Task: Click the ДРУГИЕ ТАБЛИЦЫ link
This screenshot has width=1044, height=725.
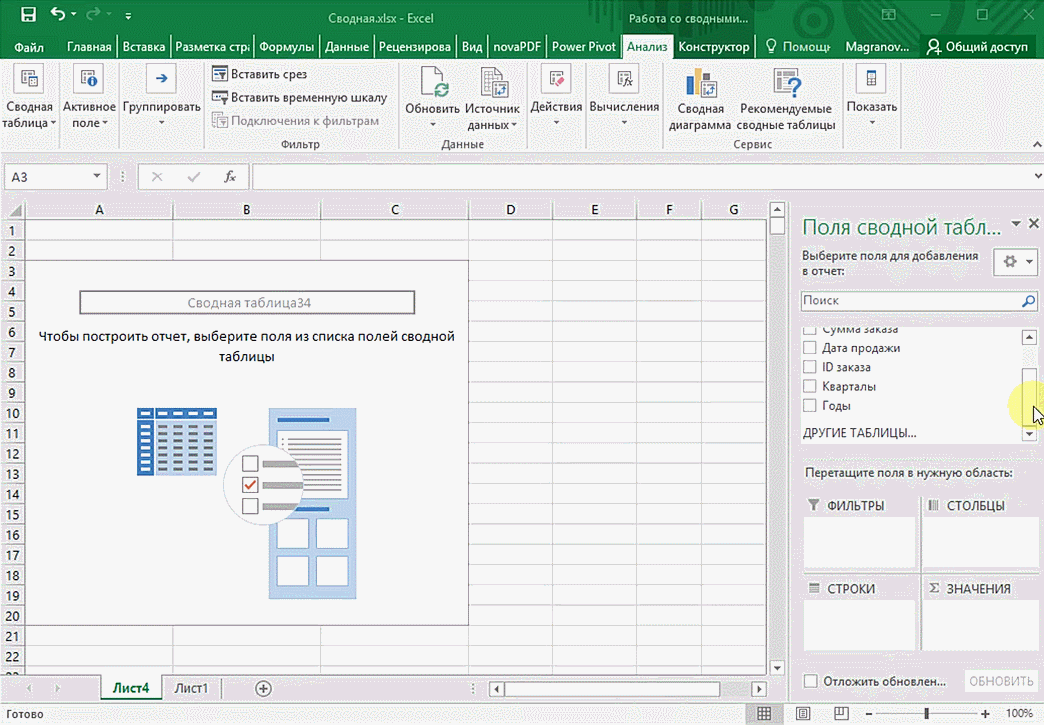Action: (x=859, y=433)
